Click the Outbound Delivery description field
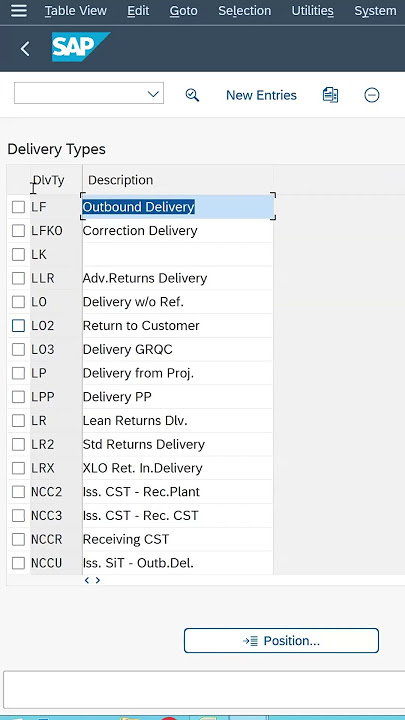The image size is (405, 720). pos(178,207)
